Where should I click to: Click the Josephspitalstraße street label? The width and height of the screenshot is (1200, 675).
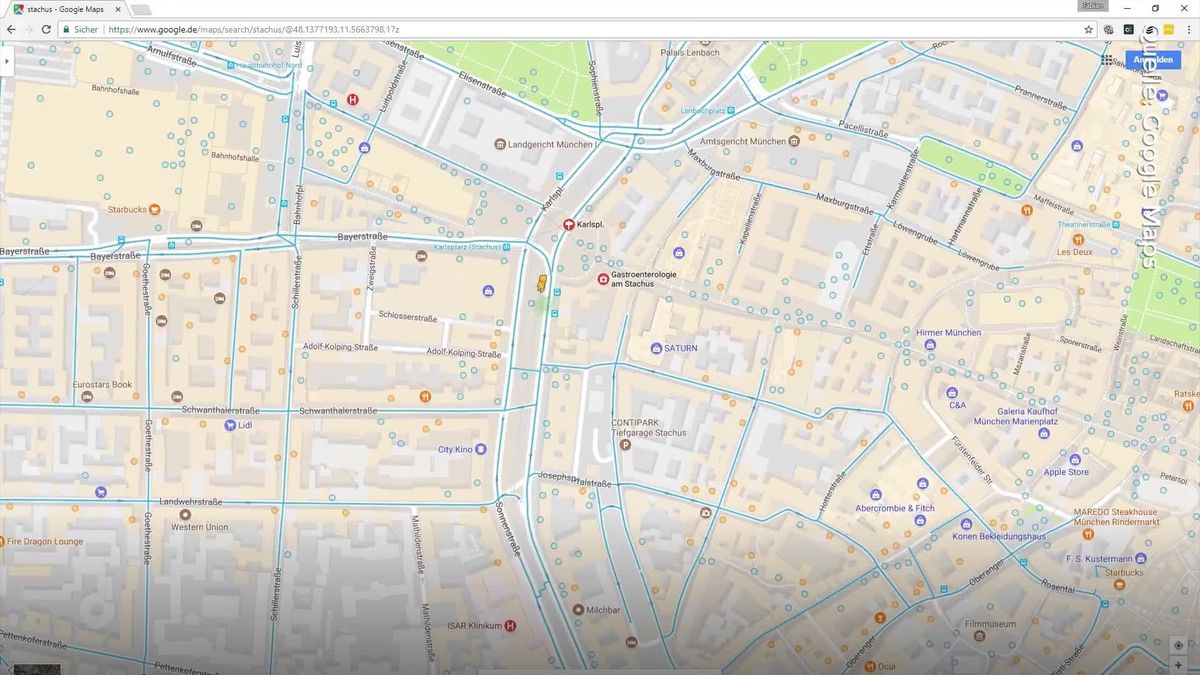575,480
